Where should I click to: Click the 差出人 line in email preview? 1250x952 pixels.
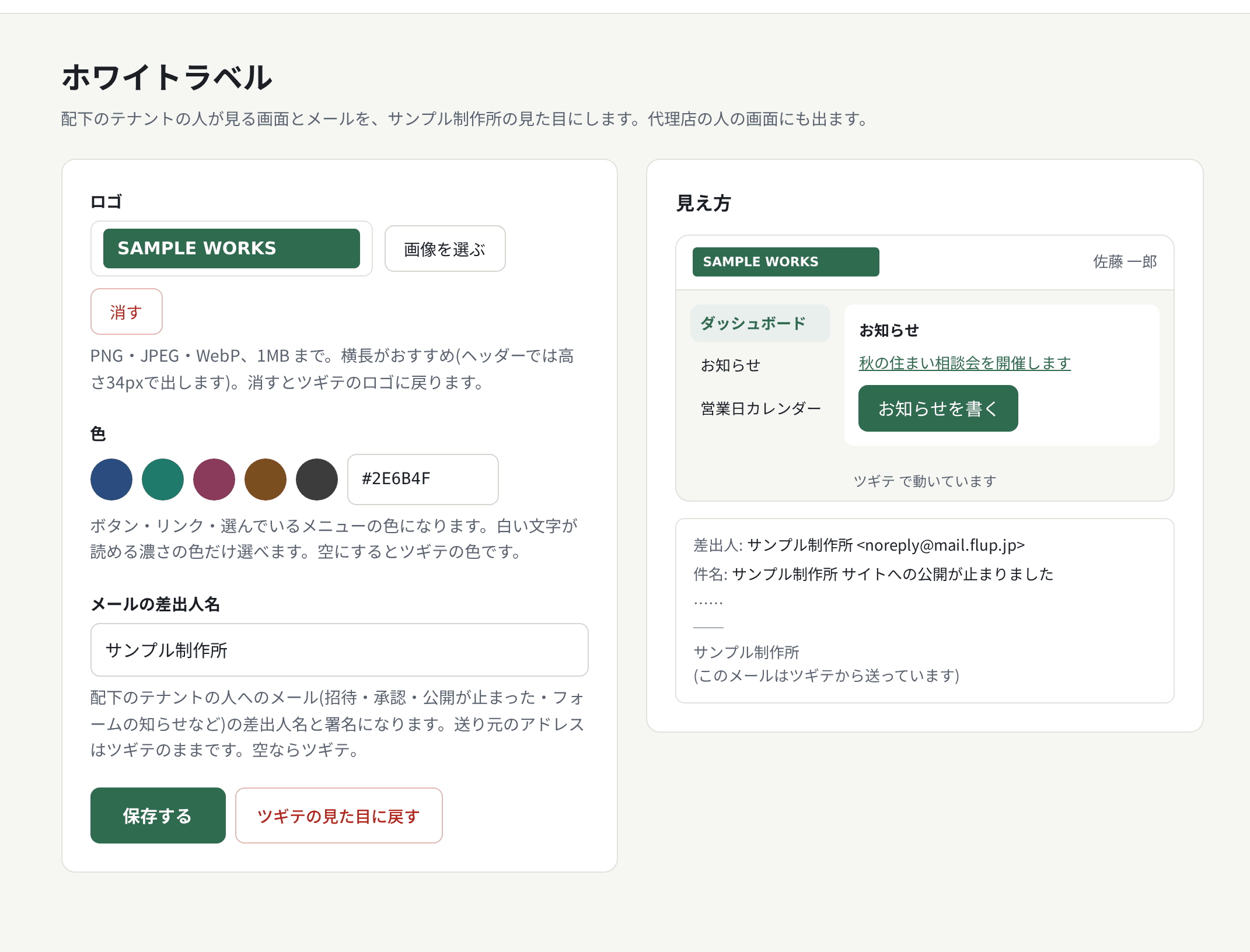(859, 545)
